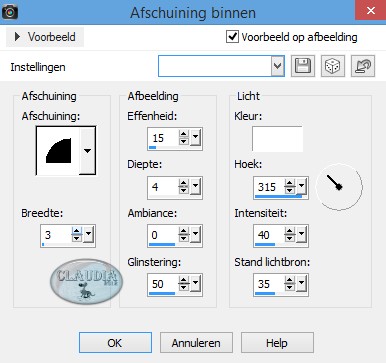
Task: Click the camera app icon in title bar
Action: [x=10, y=12]
